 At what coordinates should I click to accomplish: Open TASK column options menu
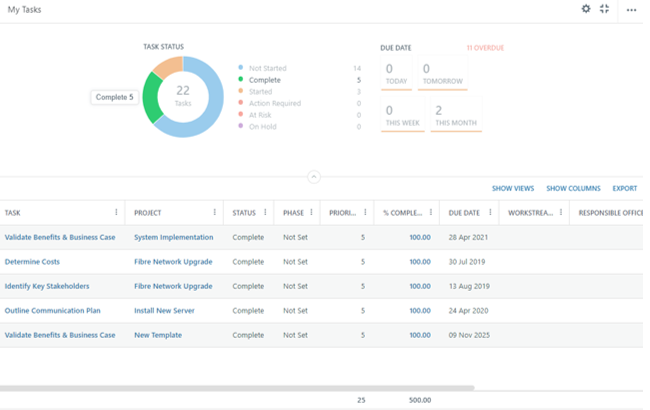[x=116, y=212]
